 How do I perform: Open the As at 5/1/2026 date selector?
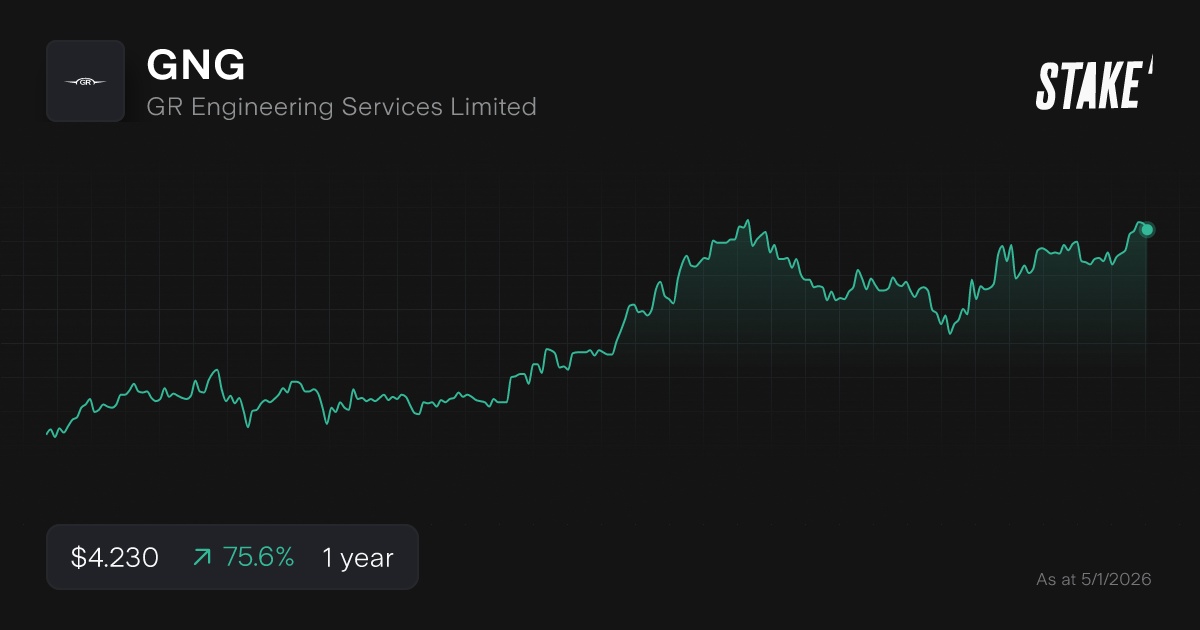[1093, 579]
